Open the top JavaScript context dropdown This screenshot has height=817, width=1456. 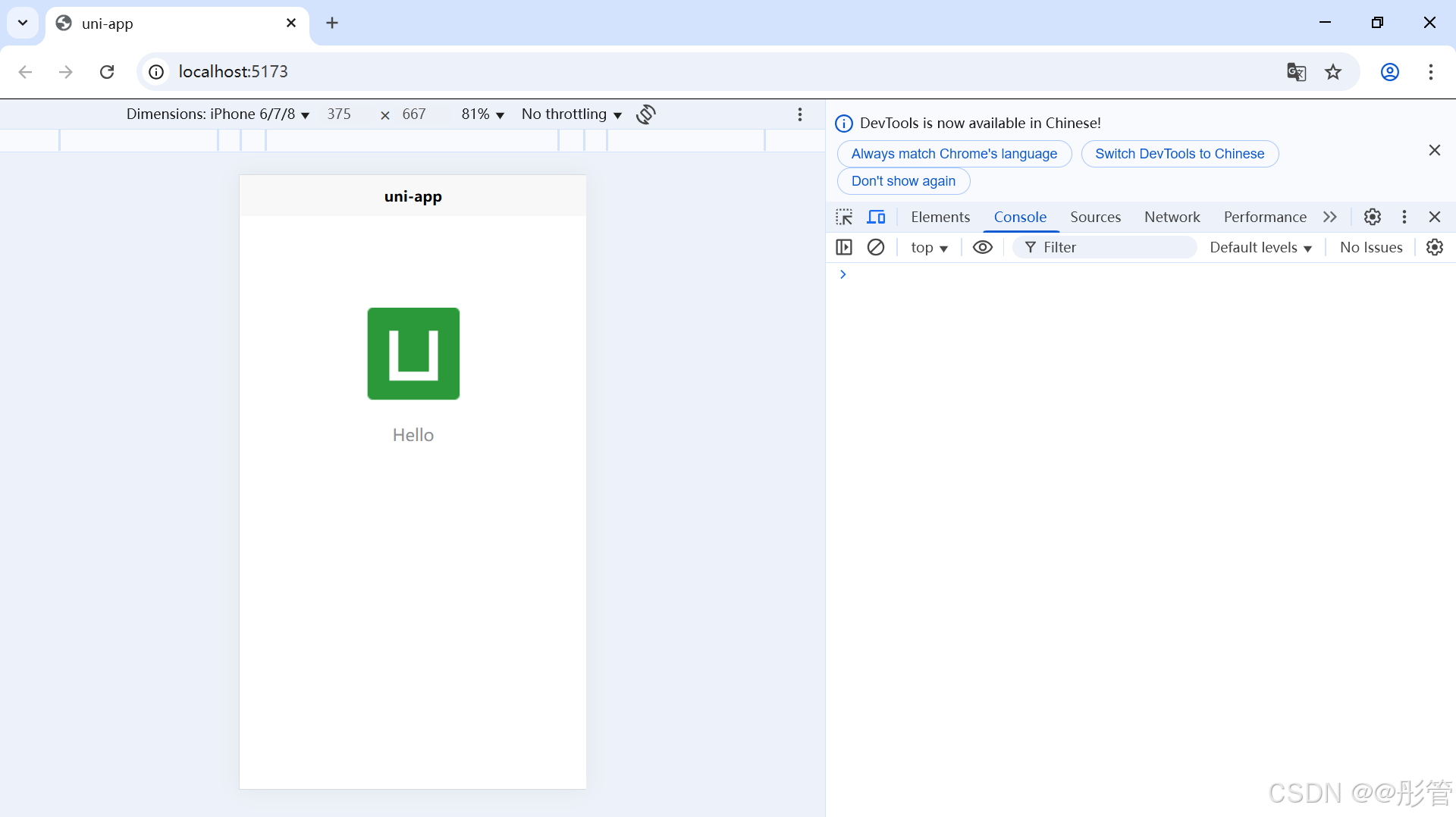pos(929,247)
